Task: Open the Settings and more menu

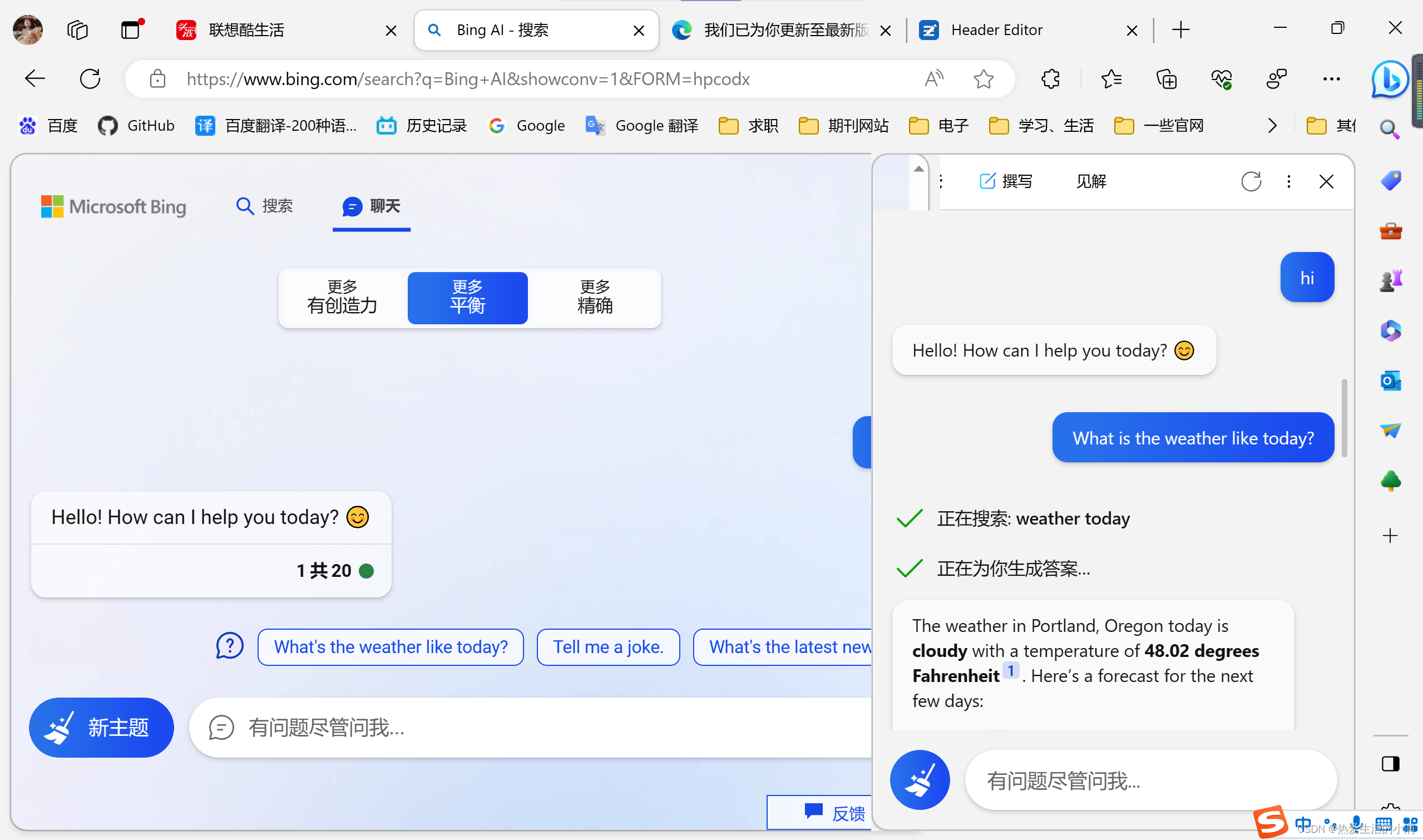Action: tap(1331, 78)
